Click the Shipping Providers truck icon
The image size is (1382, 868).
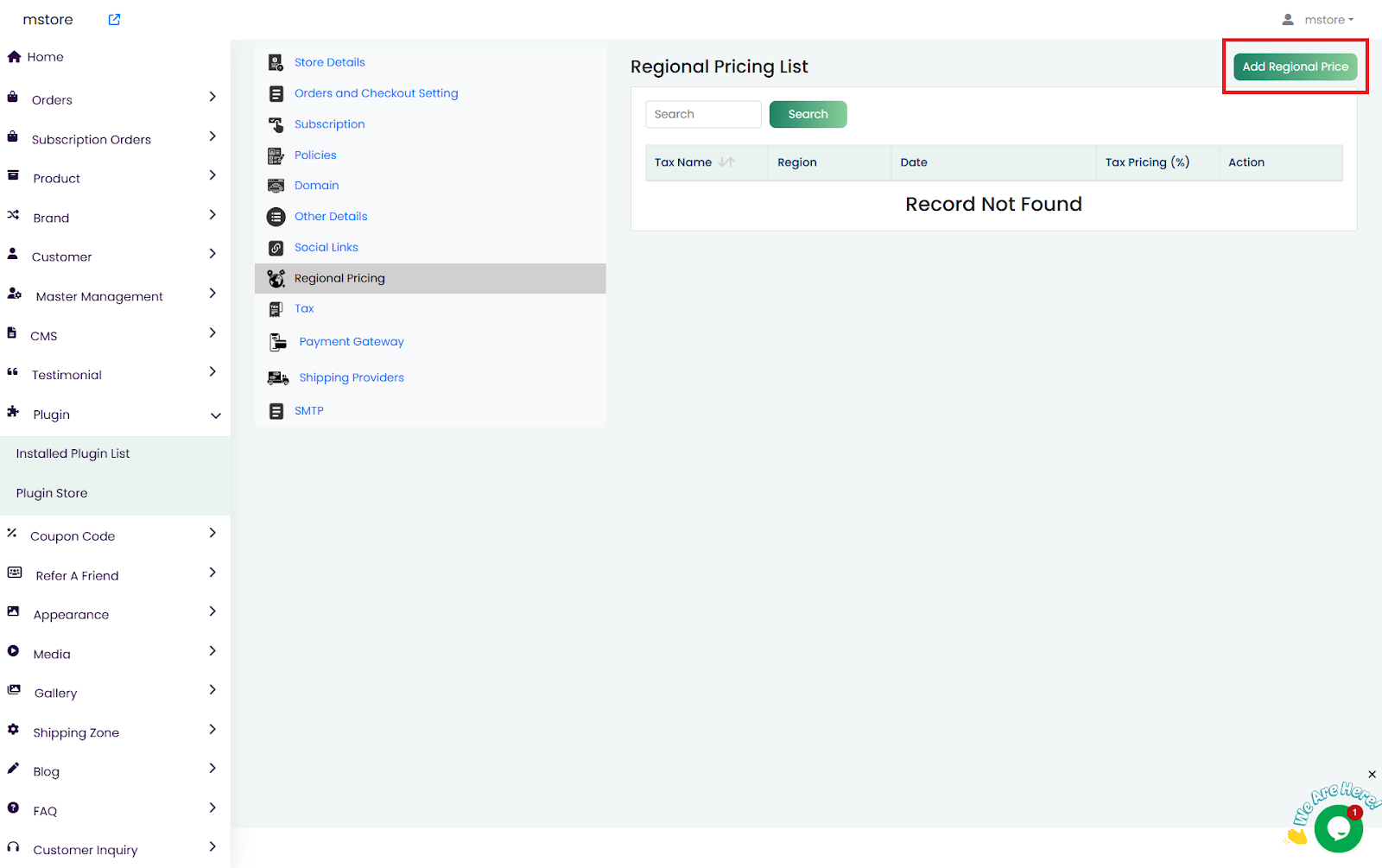click(277, 378)
